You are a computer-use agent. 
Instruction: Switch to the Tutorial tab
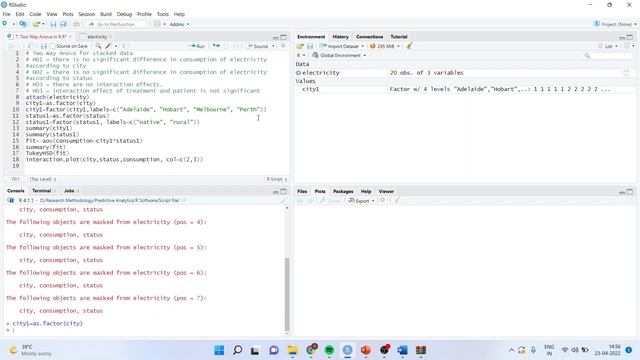coord(399,37)
